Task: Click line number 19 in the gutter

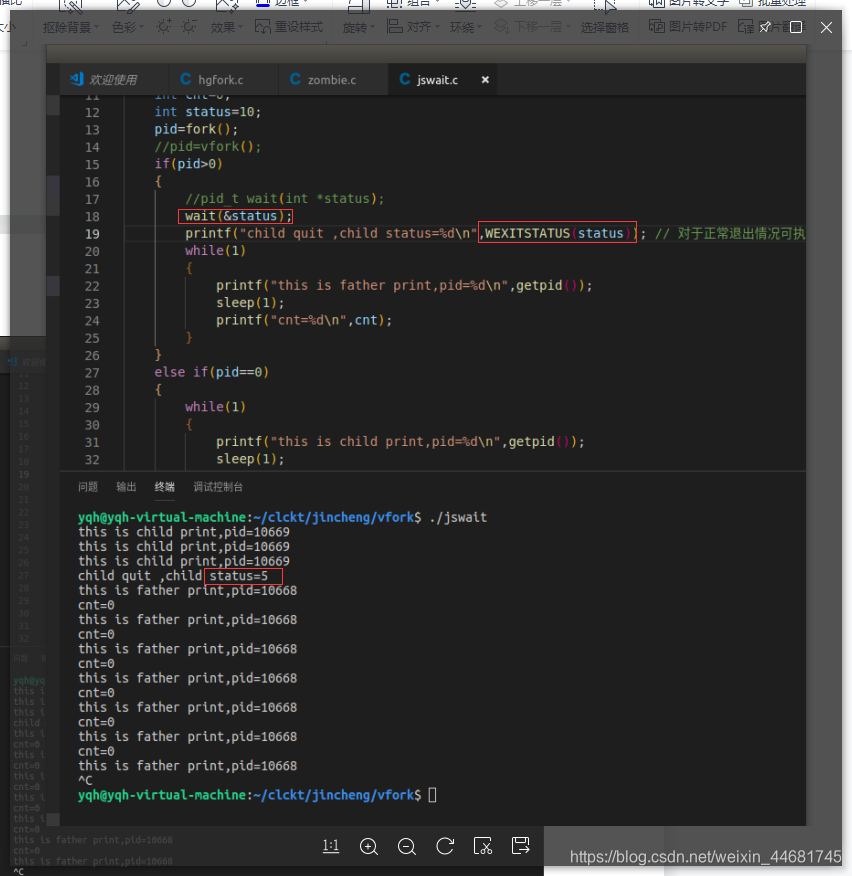Action: coord(92,234)
